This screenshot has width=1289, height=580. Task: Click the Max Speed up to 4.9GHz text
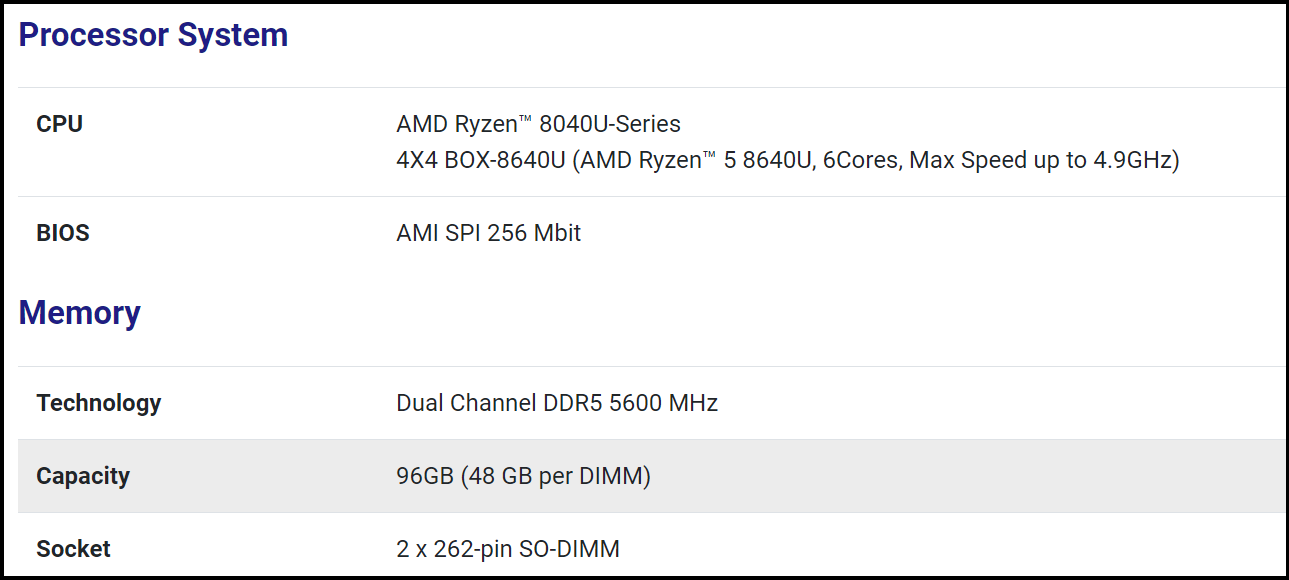(1040, 160)
